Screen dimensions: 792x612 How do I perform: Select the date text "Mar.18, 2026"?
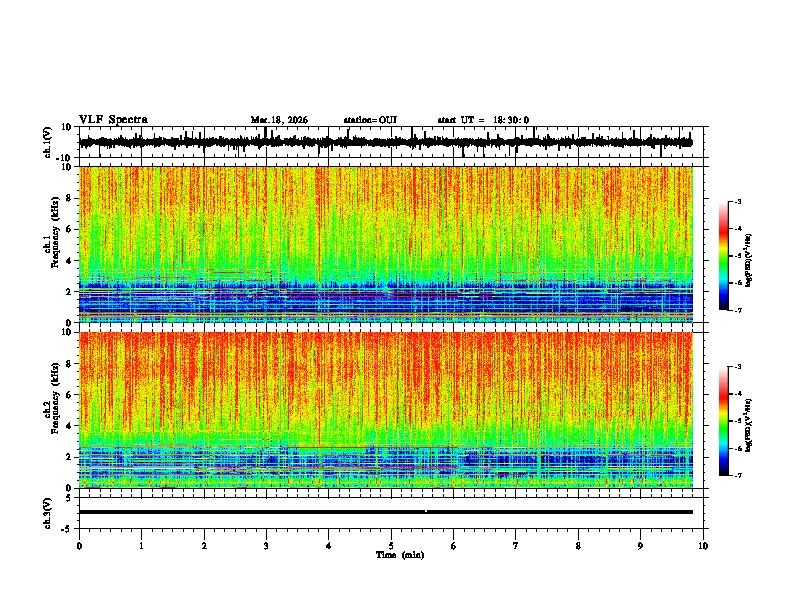[279, 120]
